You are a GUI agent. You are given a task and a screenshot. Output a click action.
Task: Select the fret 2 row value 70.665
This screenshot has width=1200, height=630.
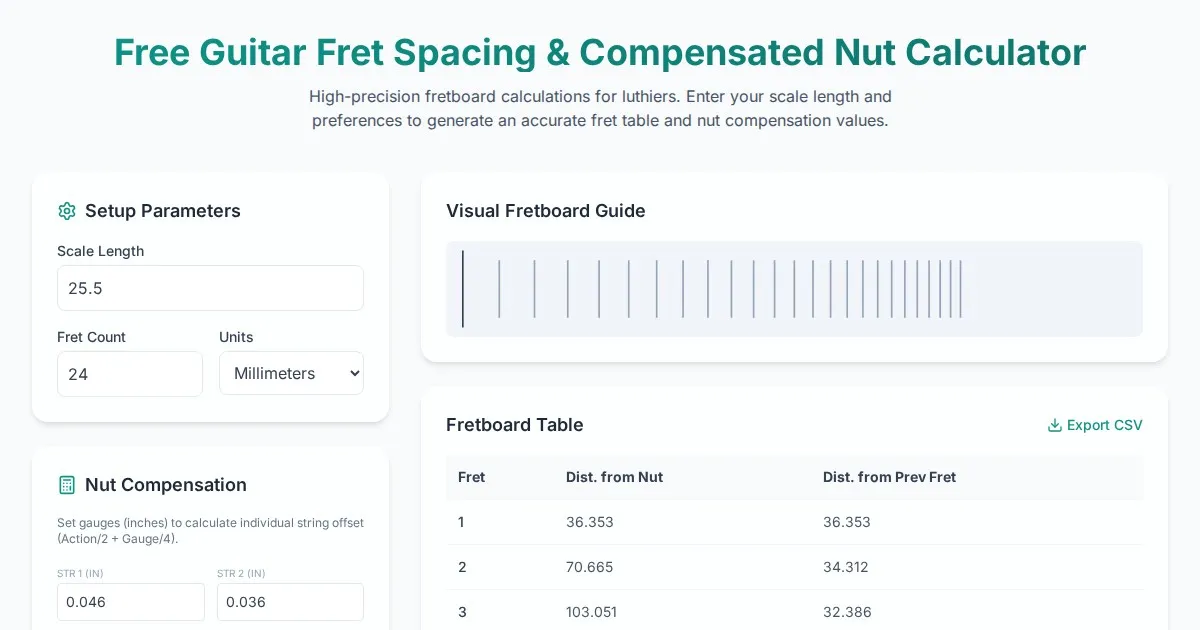click(590, 567)
